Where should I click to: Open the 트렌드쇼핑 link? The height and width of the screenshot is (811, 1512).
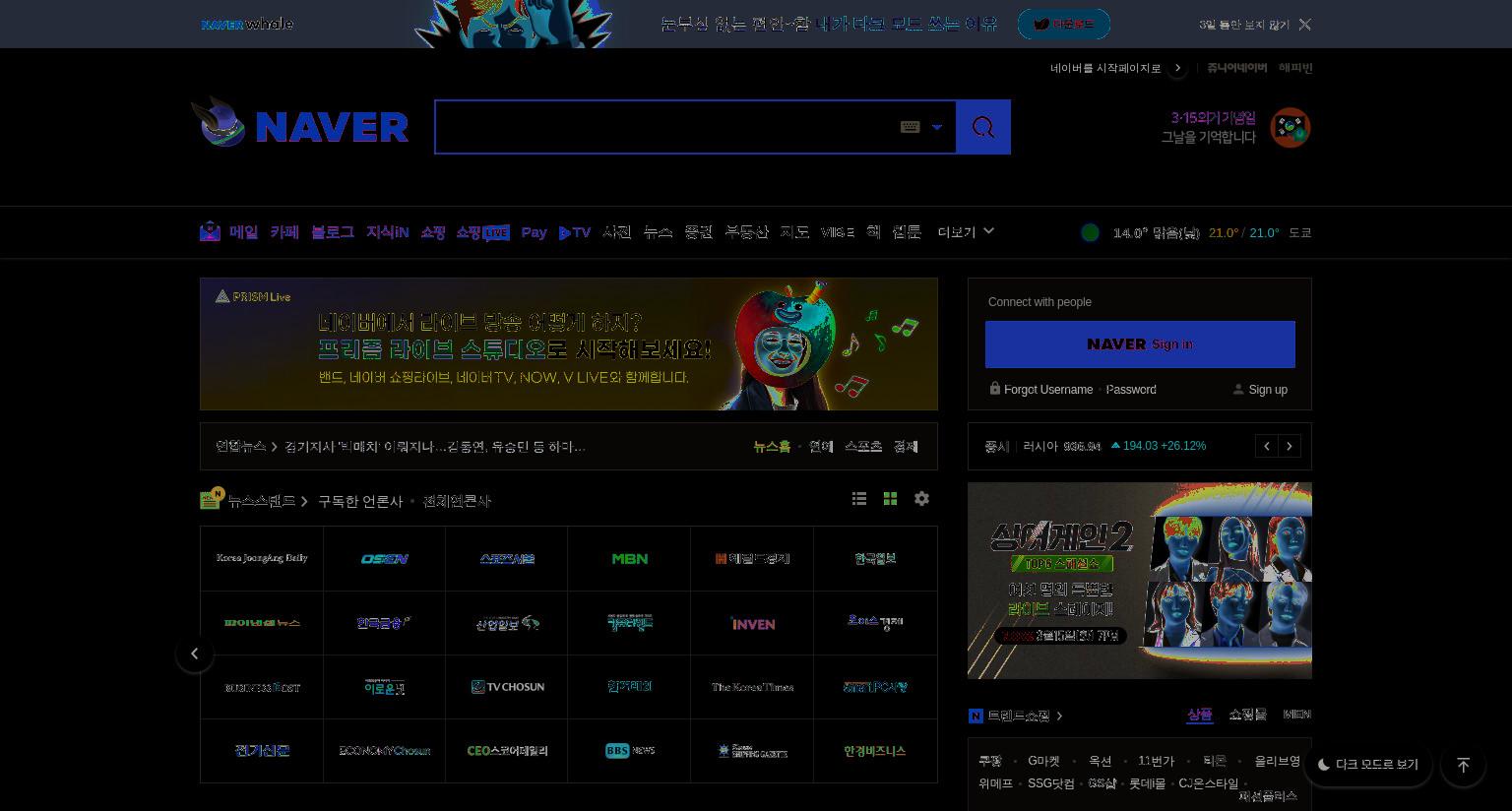1018,716
